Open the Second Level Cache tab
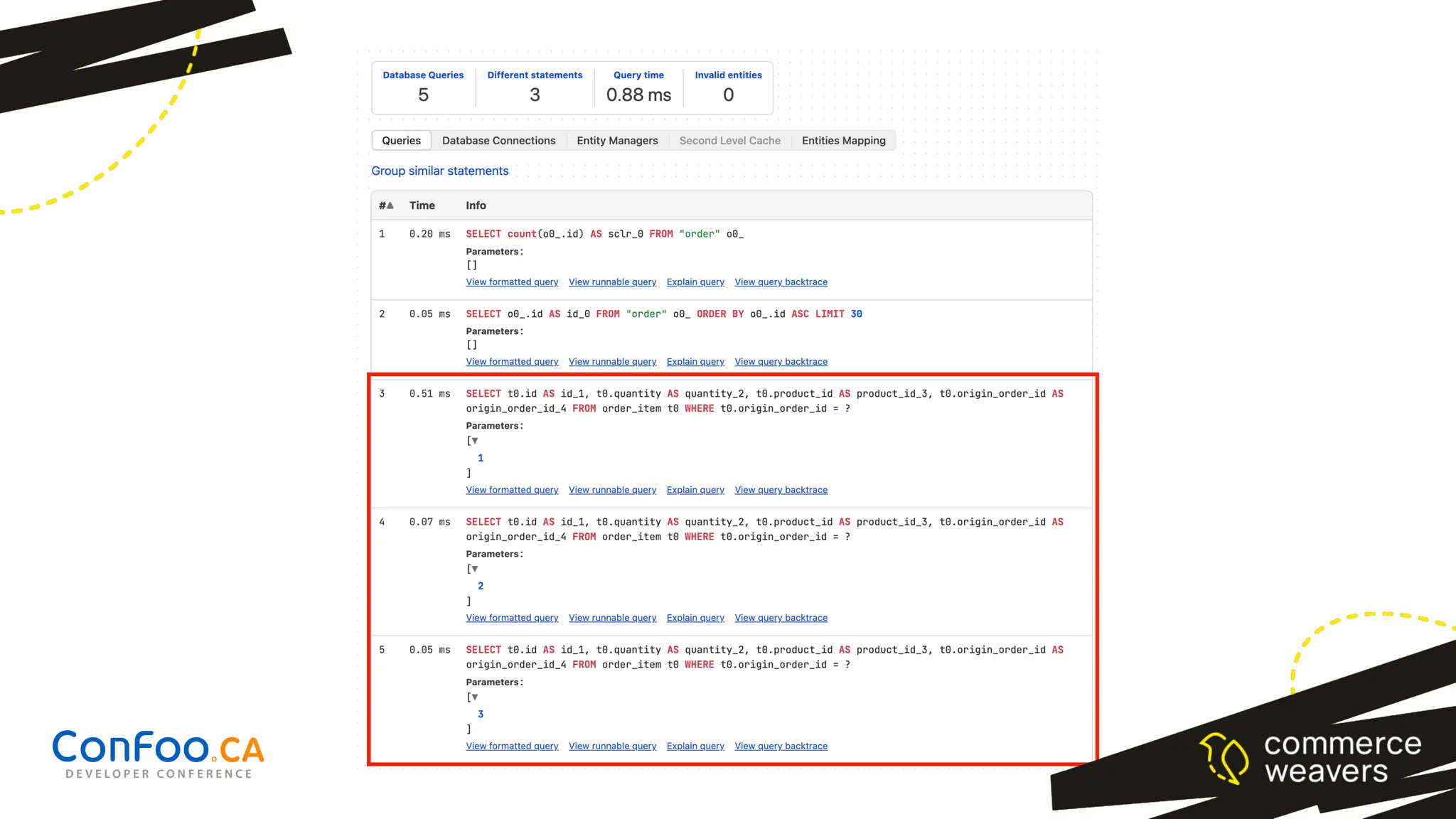 (729, 141)
